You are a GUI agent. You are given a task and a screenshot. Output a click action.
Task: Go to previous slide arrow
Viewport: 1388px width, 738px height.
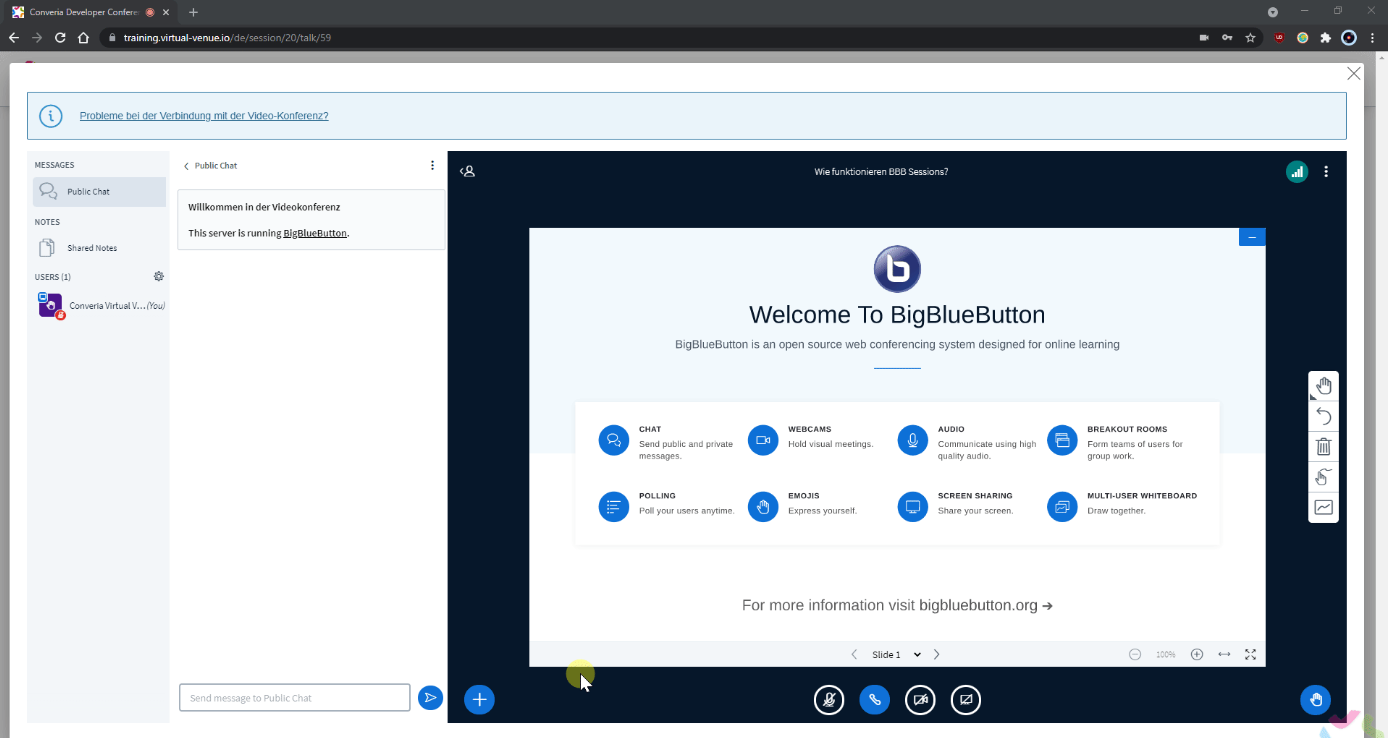click(854, 655)
